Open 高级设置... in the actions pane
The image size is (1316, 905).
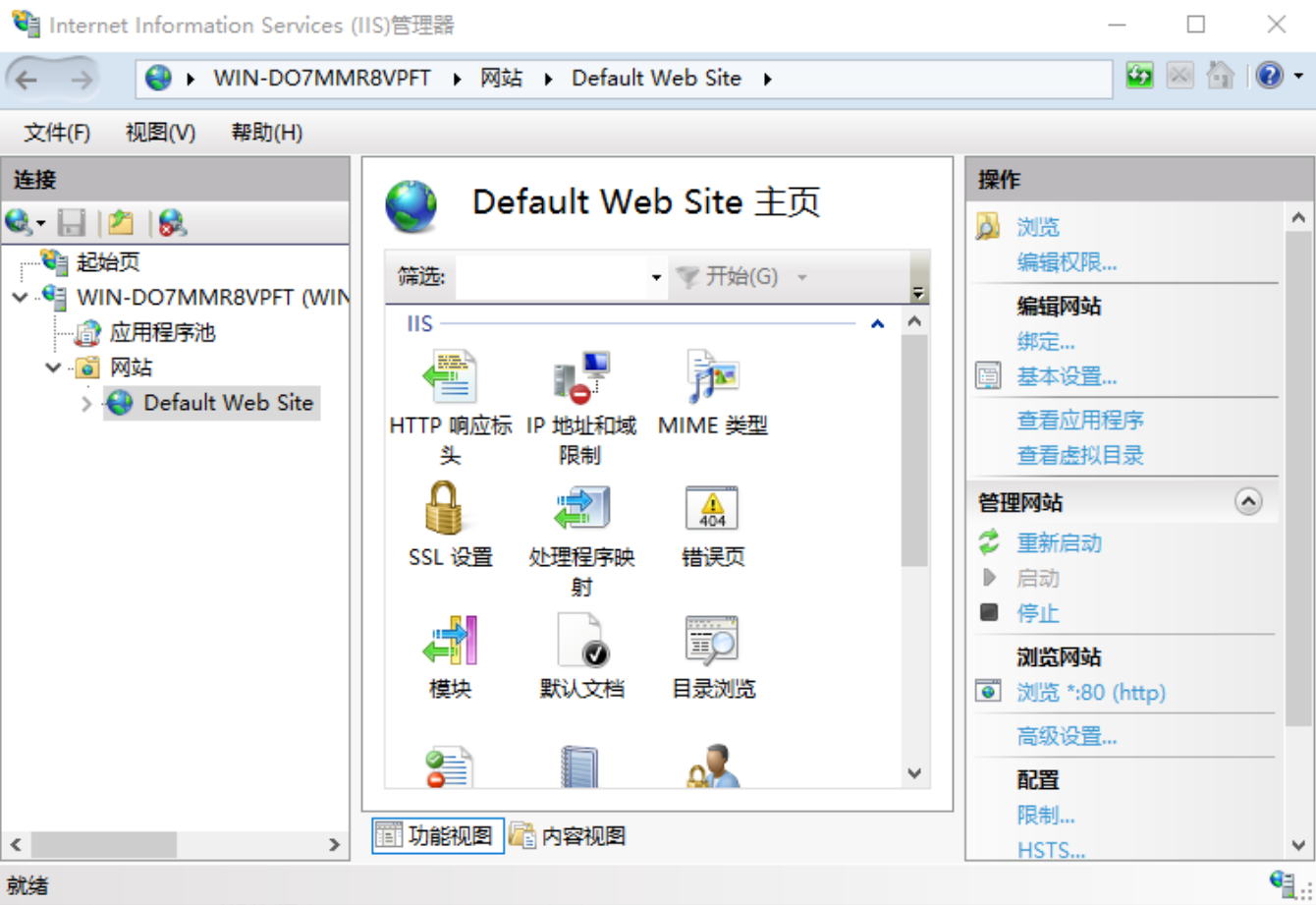(x=1067, y=736)
